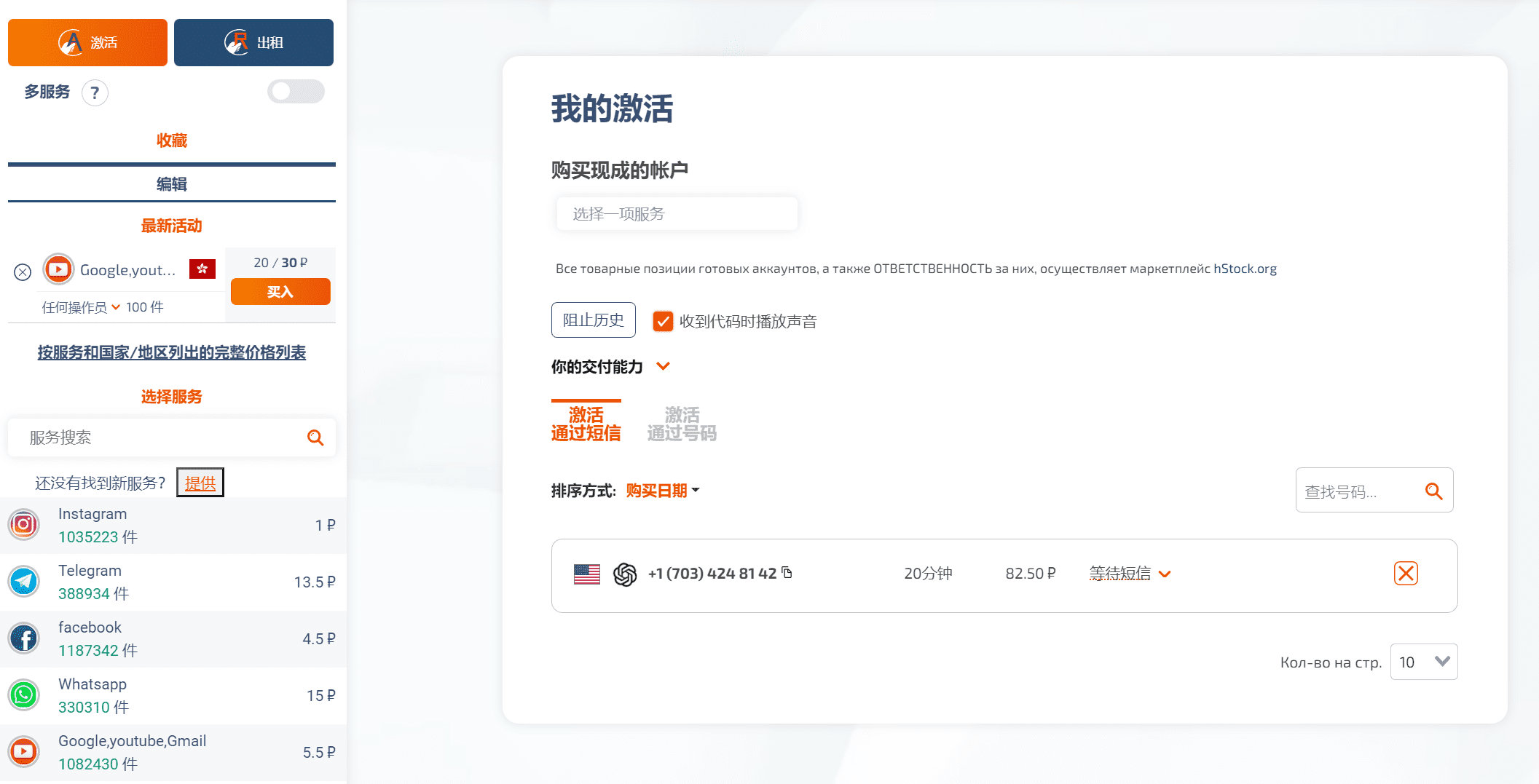Select the Whatsapp service icon
The width and height of the screenshot is (1539, 784).
coord(23,695)
